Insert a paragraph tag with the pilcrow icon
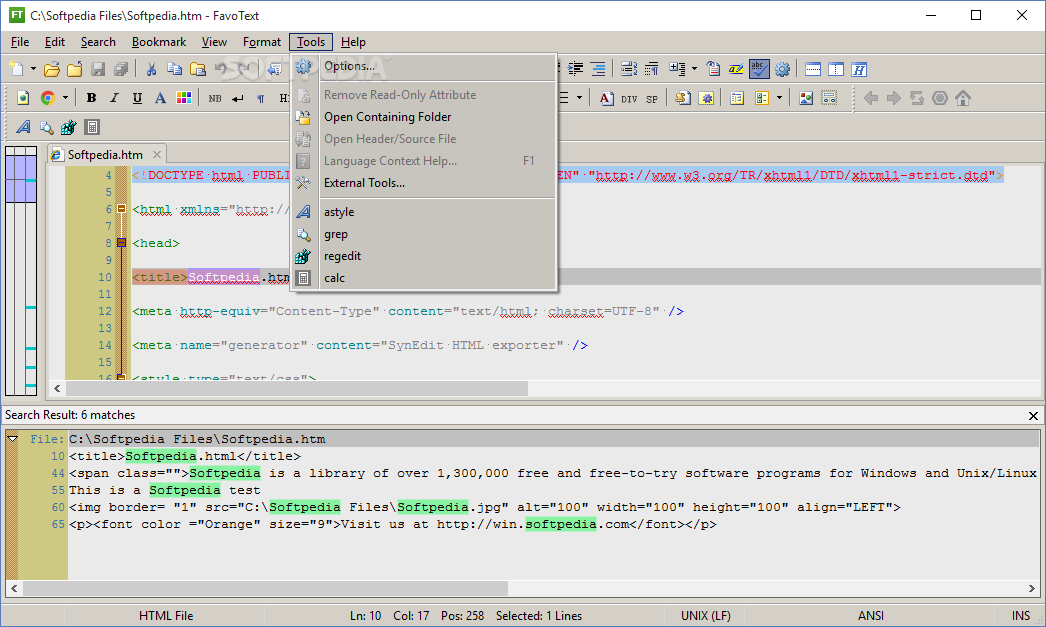Viewport: 1046px width, 627px height. 261,98
